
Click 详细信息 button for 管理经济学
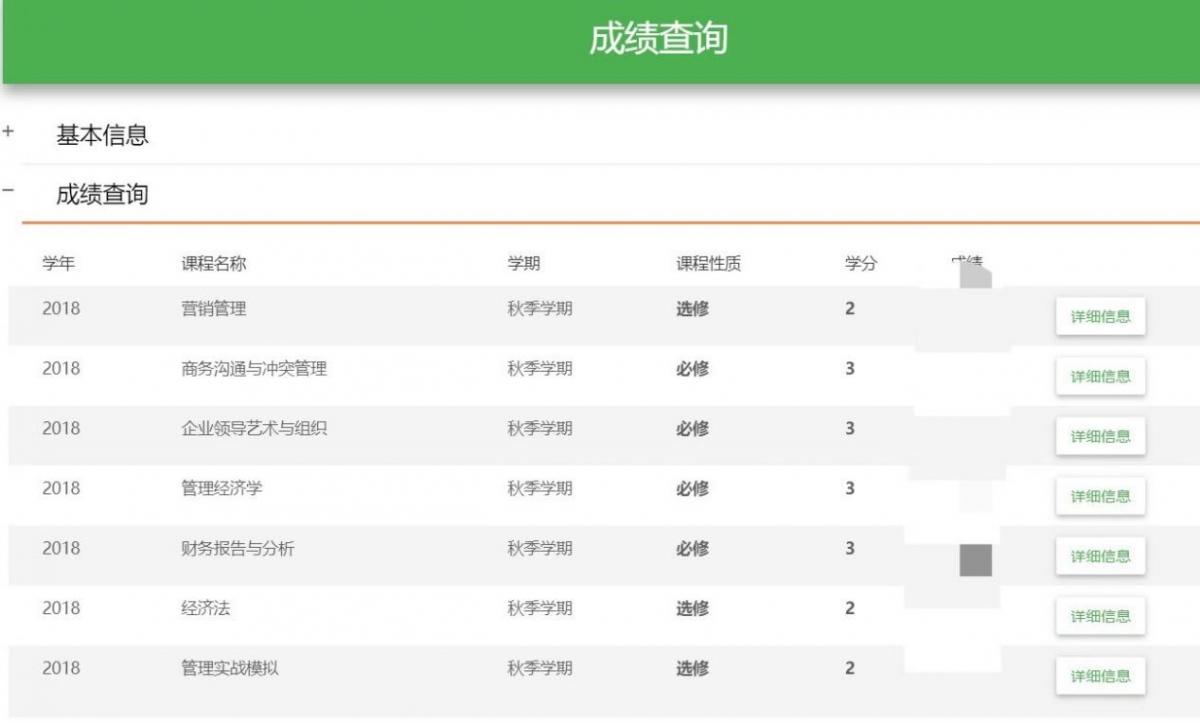pyautogui.click(x=1100, y=497)
